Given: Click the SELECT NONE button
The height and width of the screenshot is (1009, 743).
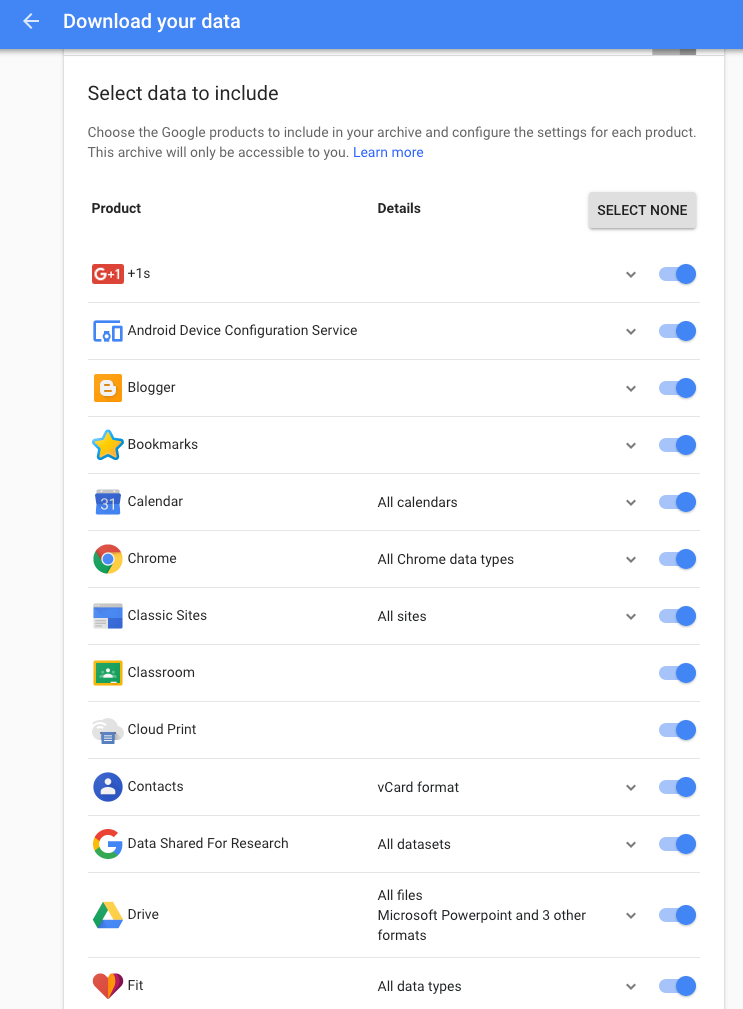Looking at the screenshot, I should (x=642, y=210).
